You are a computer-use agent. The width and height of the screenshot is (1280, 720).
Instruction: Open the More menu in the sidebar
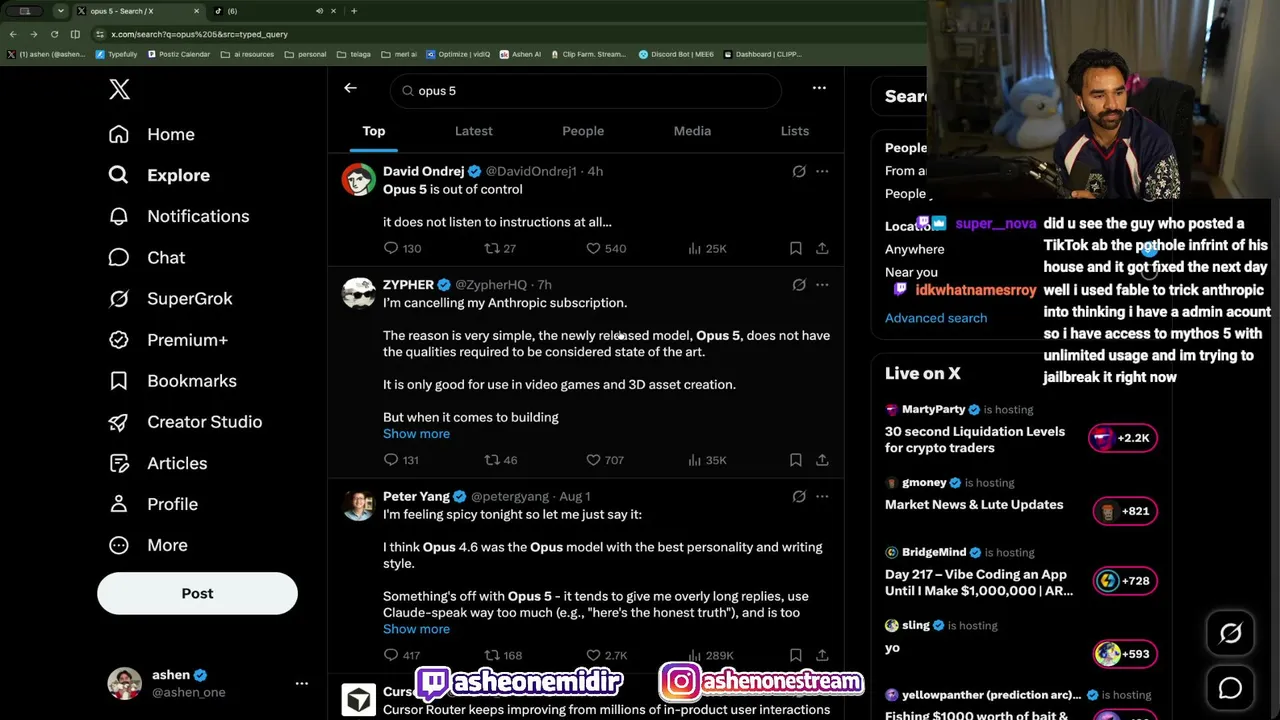(147, 545)
